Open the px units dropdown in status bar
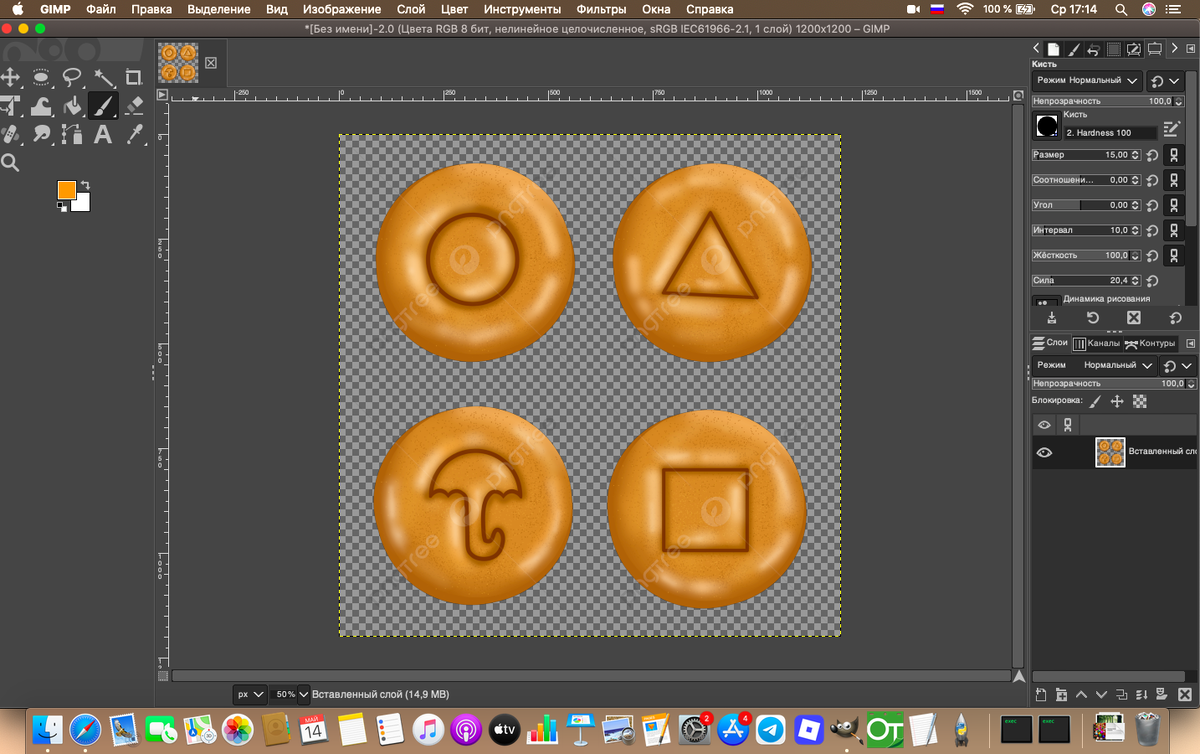The width and height of the screenshot is (1200, 754). tap(250, 694)
